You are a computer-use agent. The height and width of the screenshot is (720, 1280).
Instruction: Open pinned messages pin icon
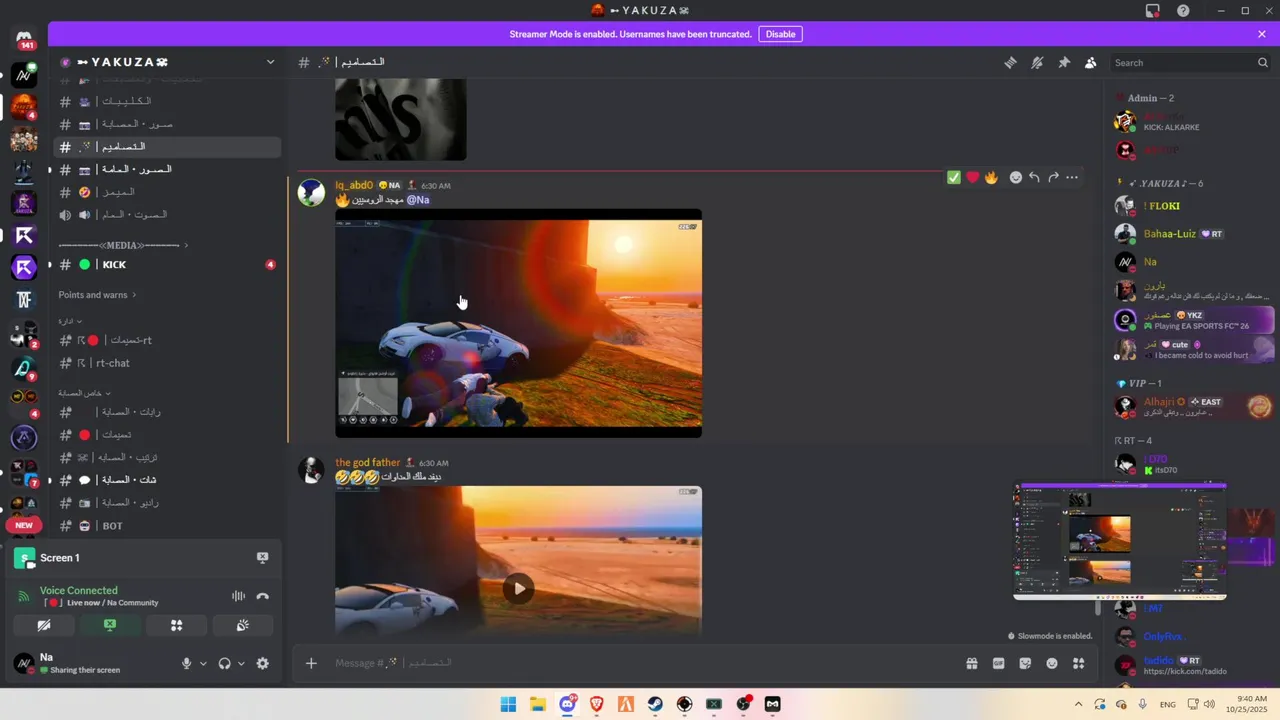coord(1064,62)
